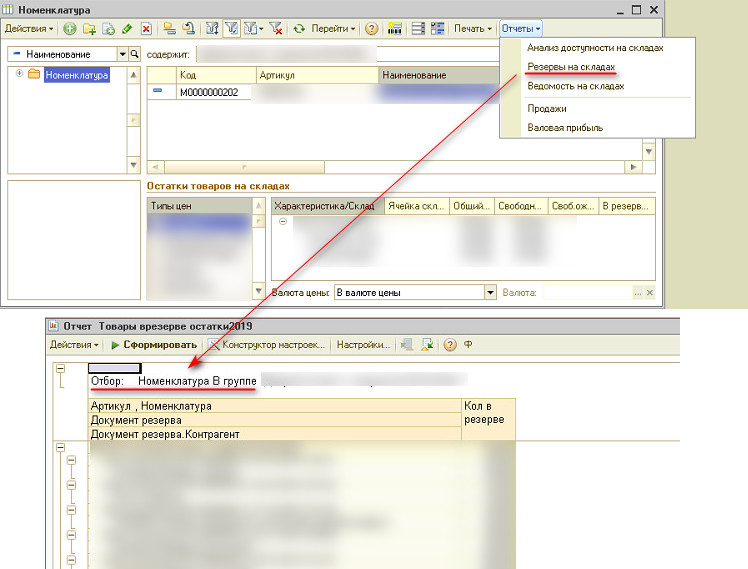Click the Disable filter funnel icon
The image size is (748, 569).
275,29
